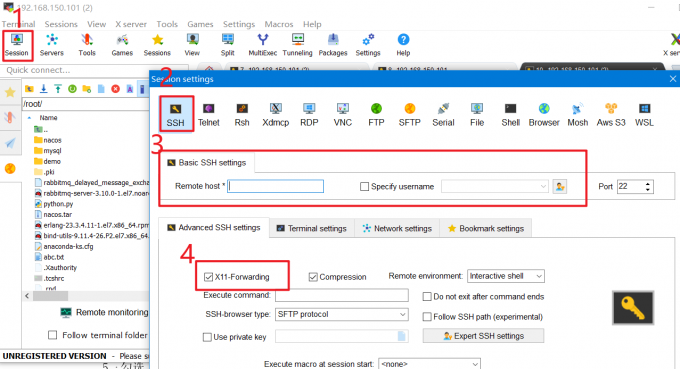Screen dimensions: 680x369
Task: Select the nacos folder in file list
Action: point(48,140)
